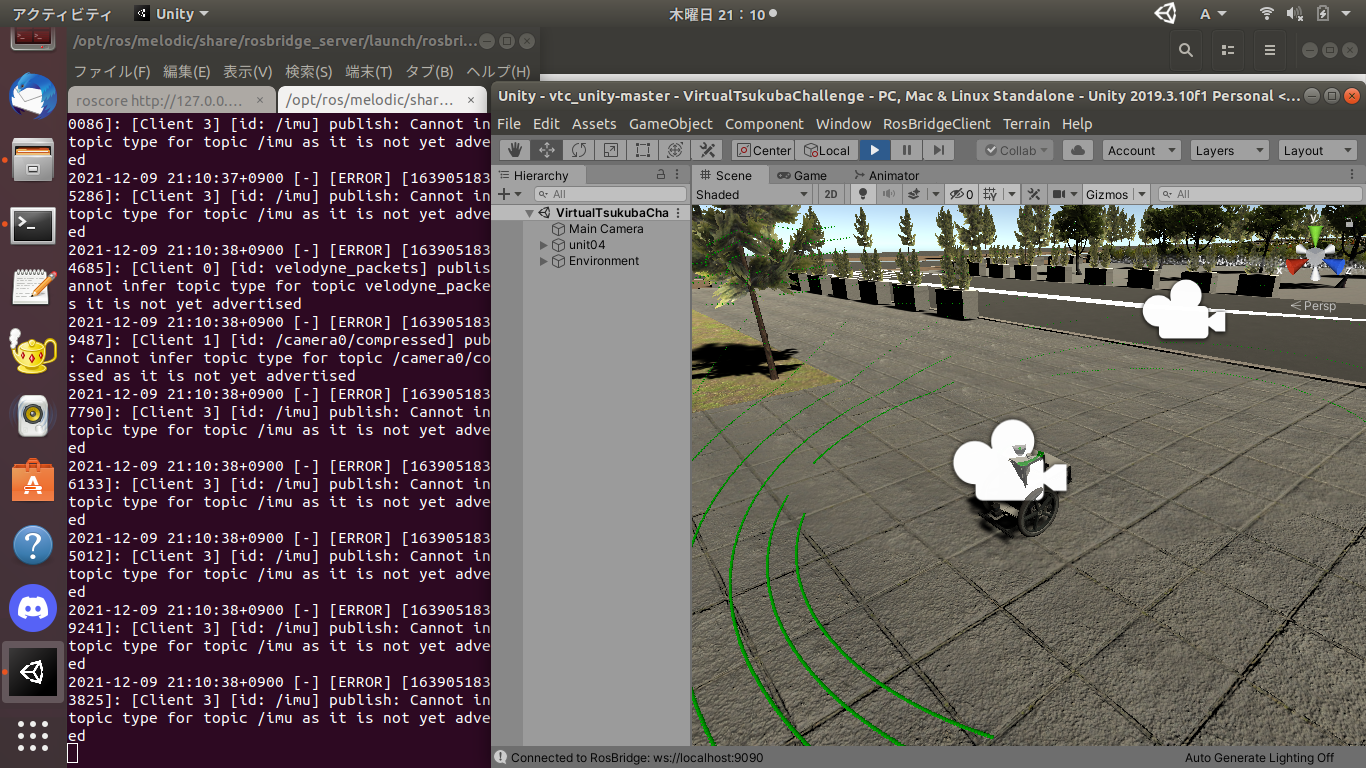Open the Terrain menu

(x=1027, y=124)
